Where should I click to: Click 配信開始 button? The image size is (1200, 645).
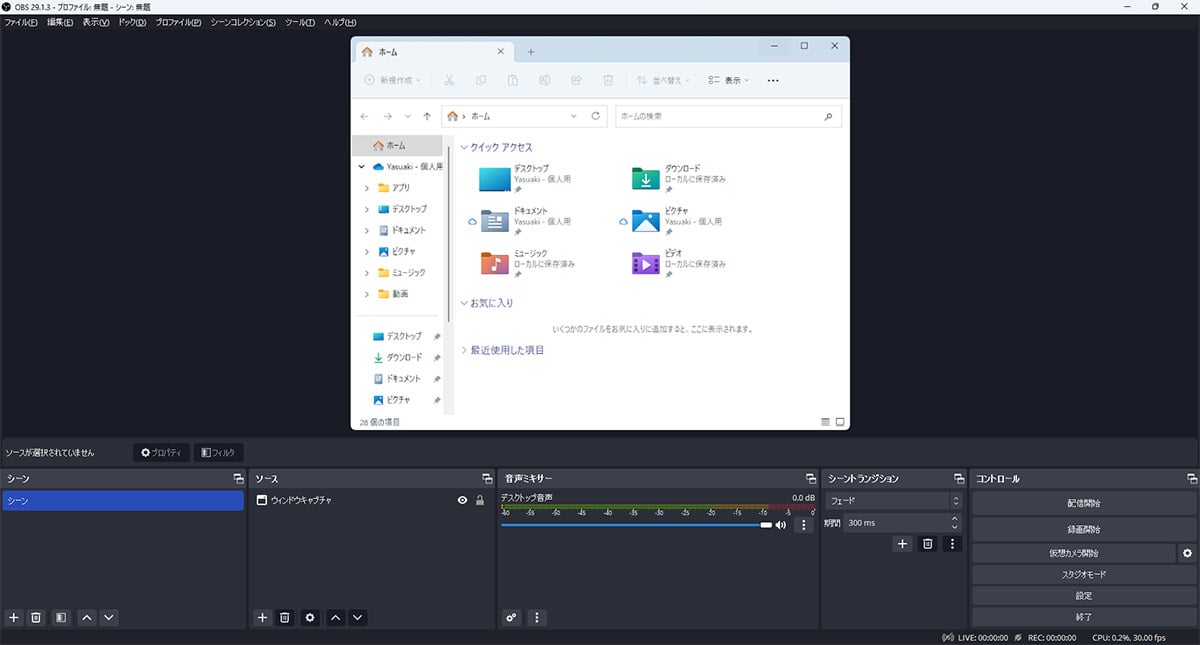click(1084, 503)
